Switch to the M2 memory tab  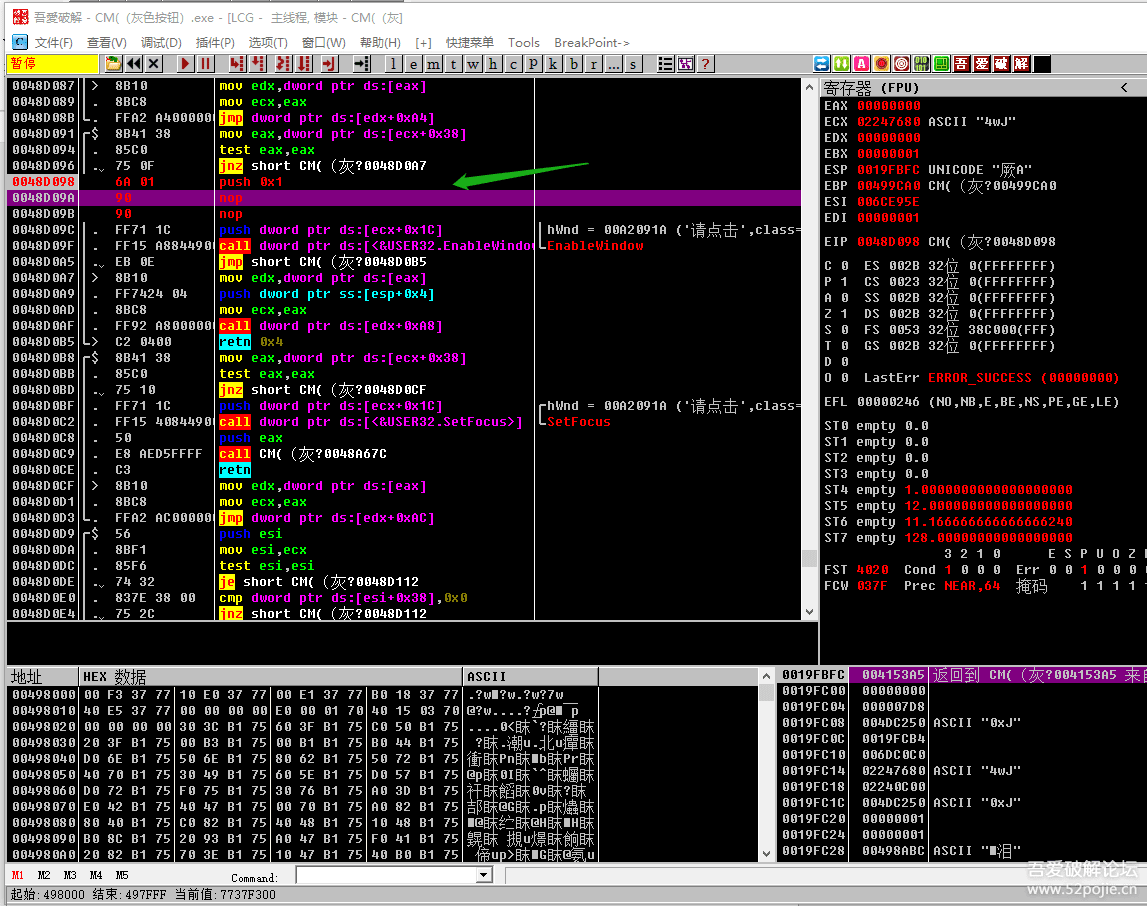pos(44,875)
